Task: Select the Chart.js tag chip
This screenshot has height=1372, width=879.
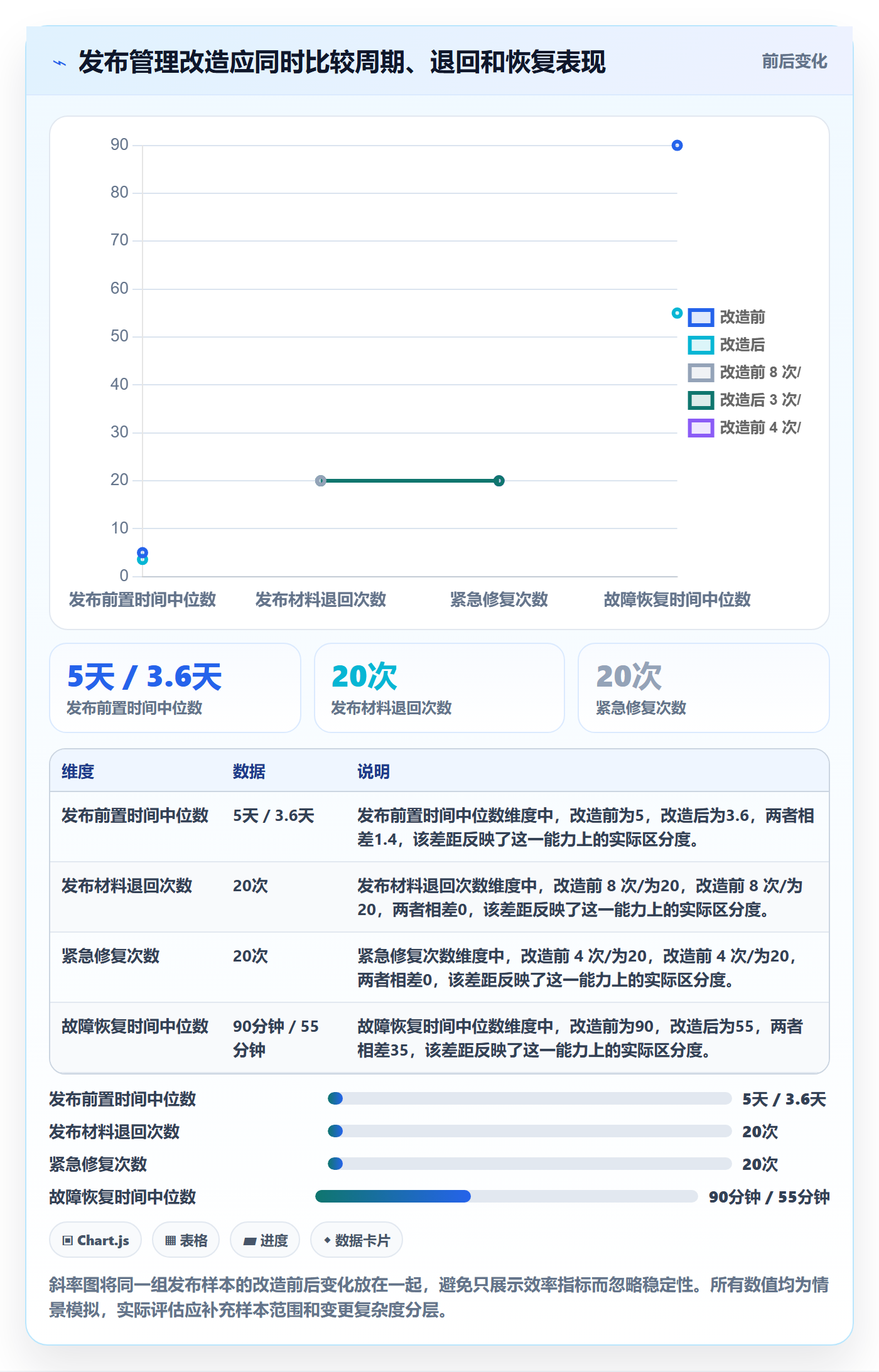Action: [95, 1240]
